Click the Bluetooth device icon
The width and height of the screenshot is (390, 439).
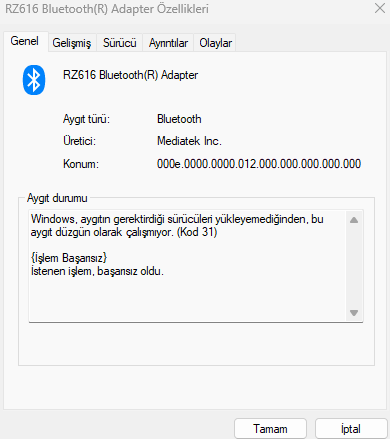(x=34, y=80)
